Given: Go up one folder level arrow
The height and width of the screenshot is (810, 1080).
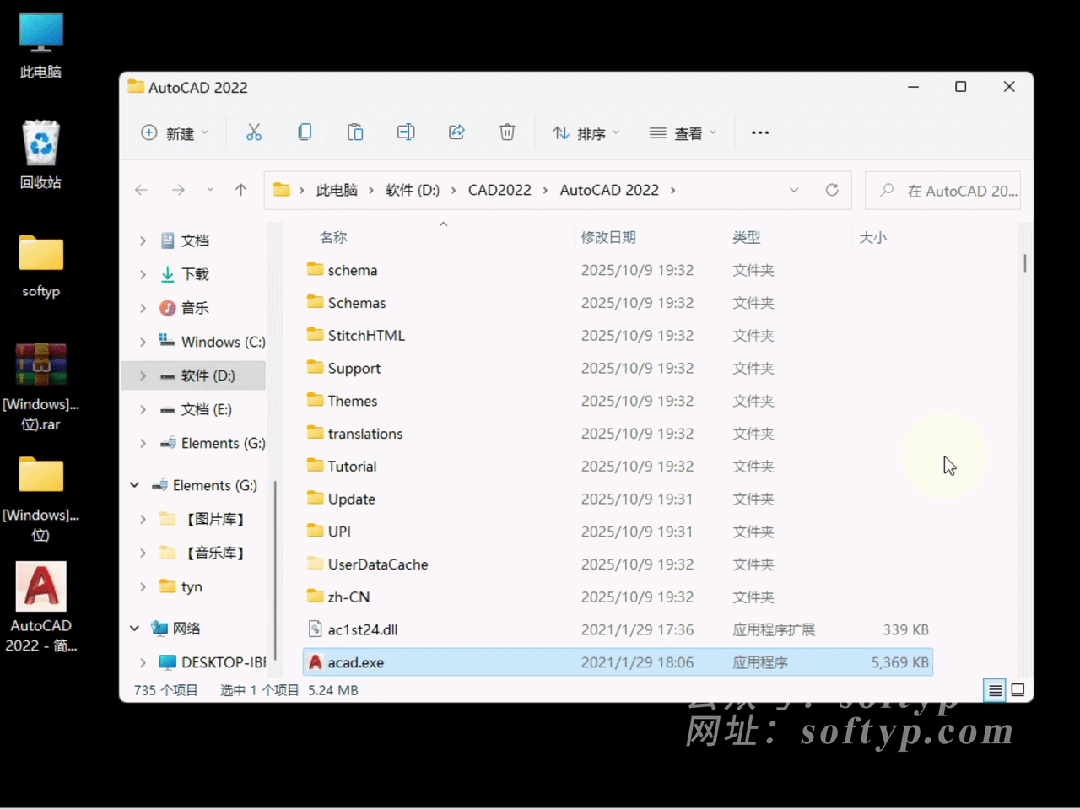Looking at the screenshot, I should [240, 190].
